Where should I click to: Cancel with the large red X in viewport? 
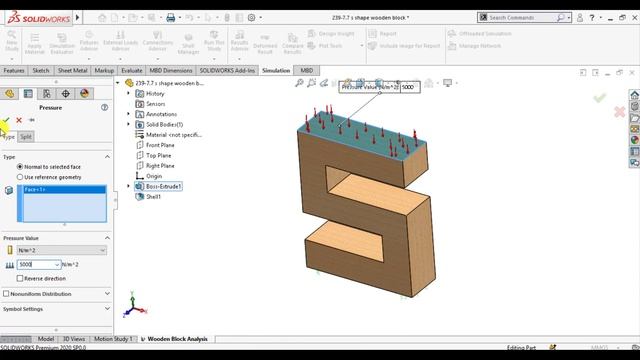[620, 111]
